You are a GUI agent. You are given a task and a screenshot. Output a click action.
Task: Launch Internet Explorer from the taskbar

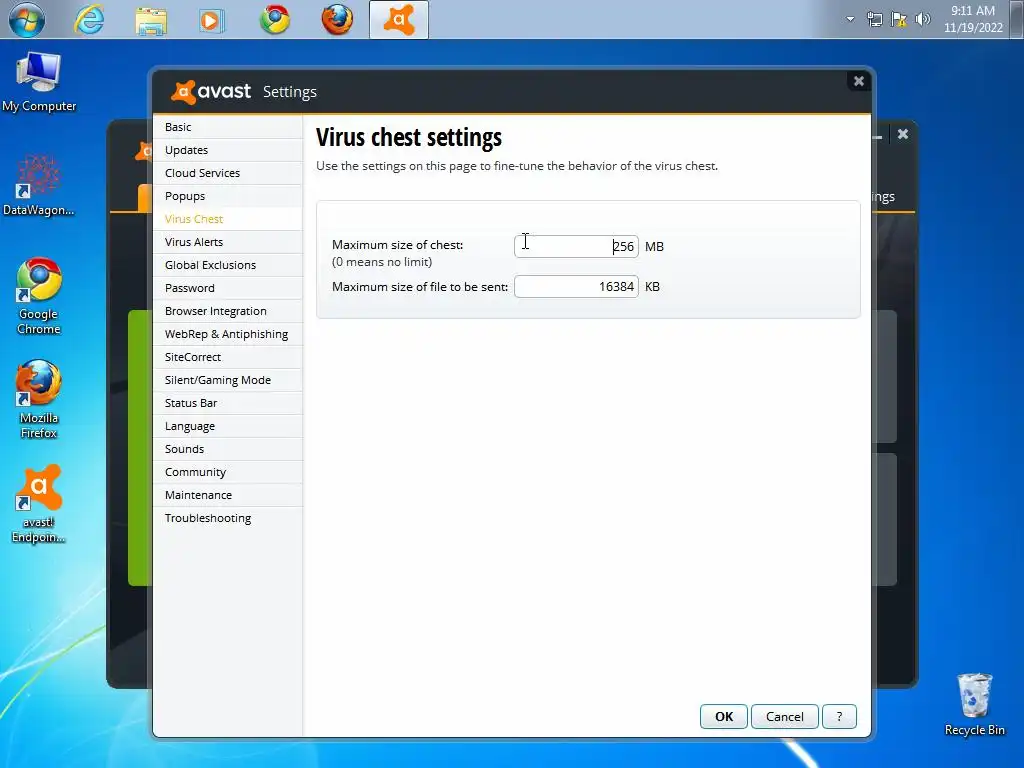click(x=89, y=20)
